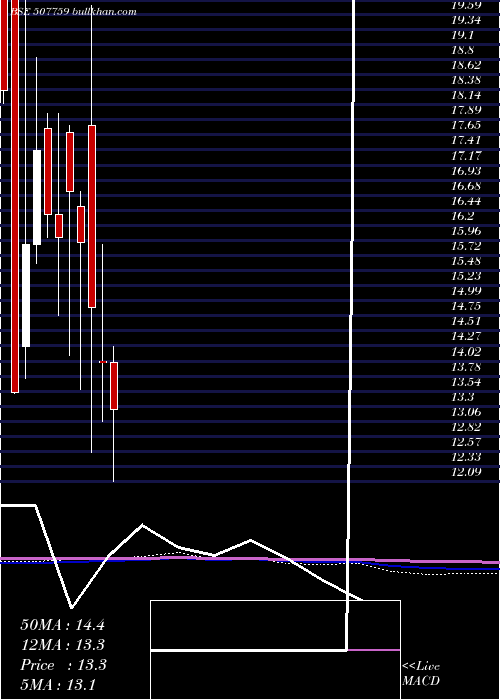Click the Price : 13.3 readout
The image size is (500, 700).
pyautogui.click(x=63, y=665)
